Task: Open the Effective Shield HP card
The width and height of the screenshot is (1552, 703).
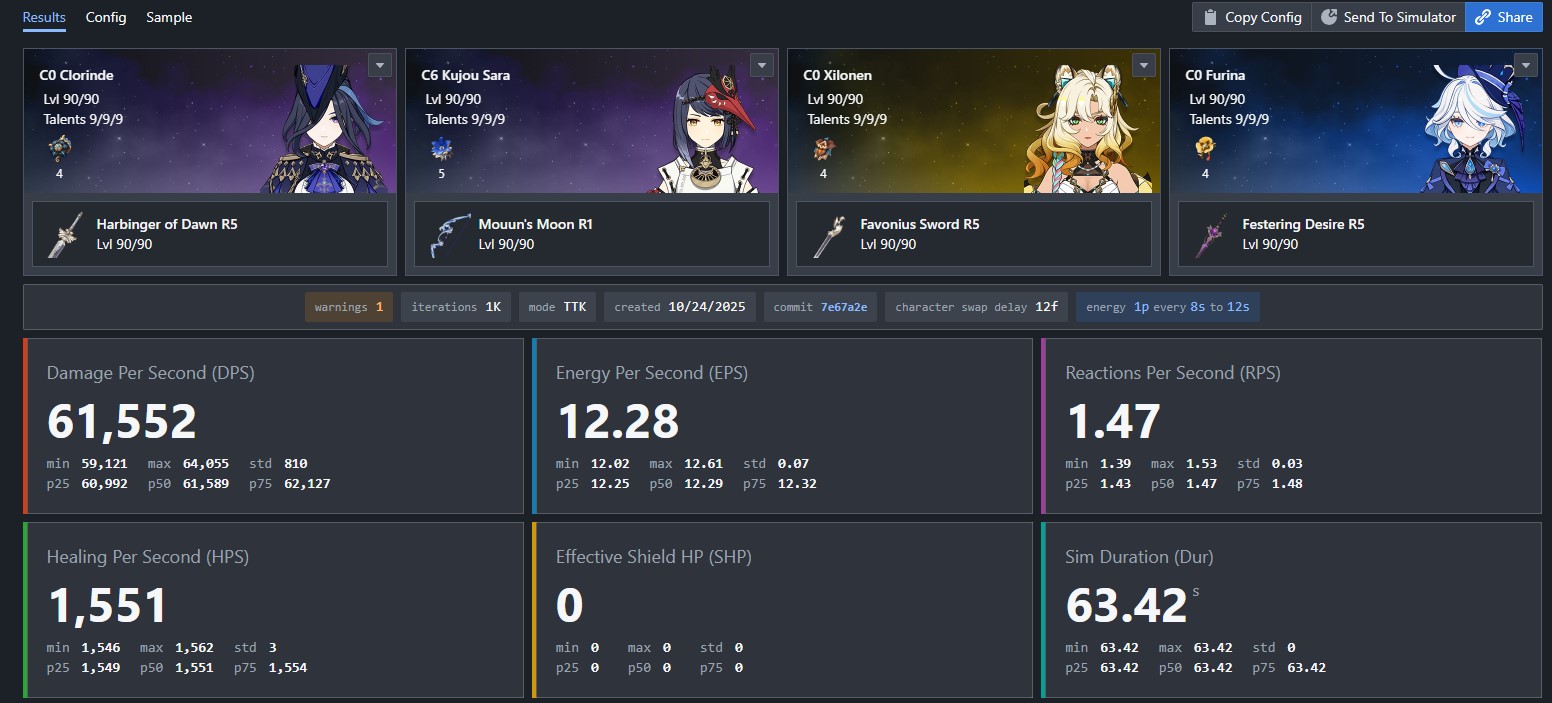Action: pos(782,610)
